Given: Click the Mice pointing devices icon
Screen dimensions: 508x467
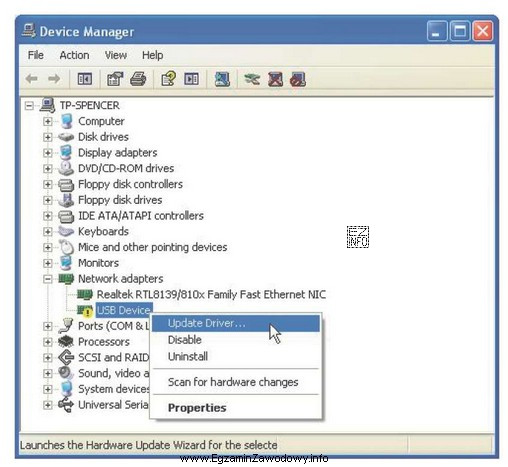Looking at the screenshot, I should [66, 247].
